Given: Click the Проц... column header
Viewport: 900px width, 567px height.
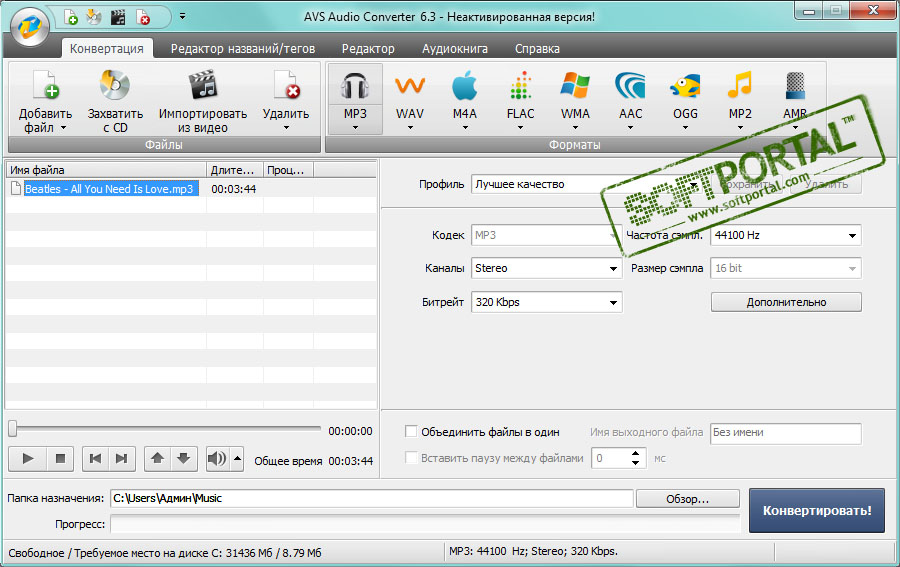Looking at the screenshot, I should 288,170.
